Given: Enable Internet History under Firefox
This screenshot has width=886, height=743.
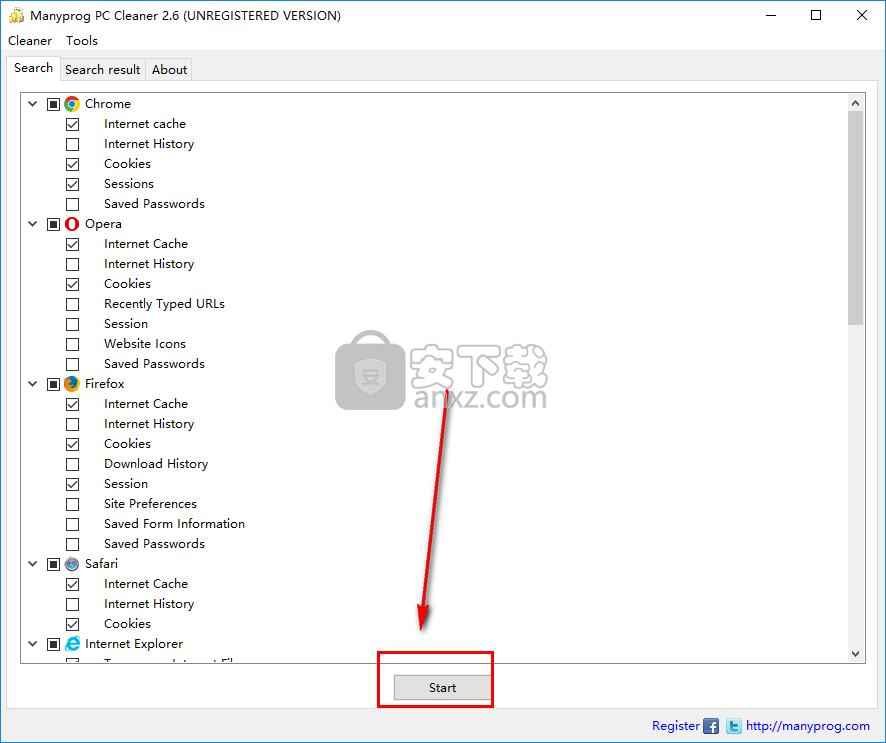Looking at the screenshot, I should 72,424.
